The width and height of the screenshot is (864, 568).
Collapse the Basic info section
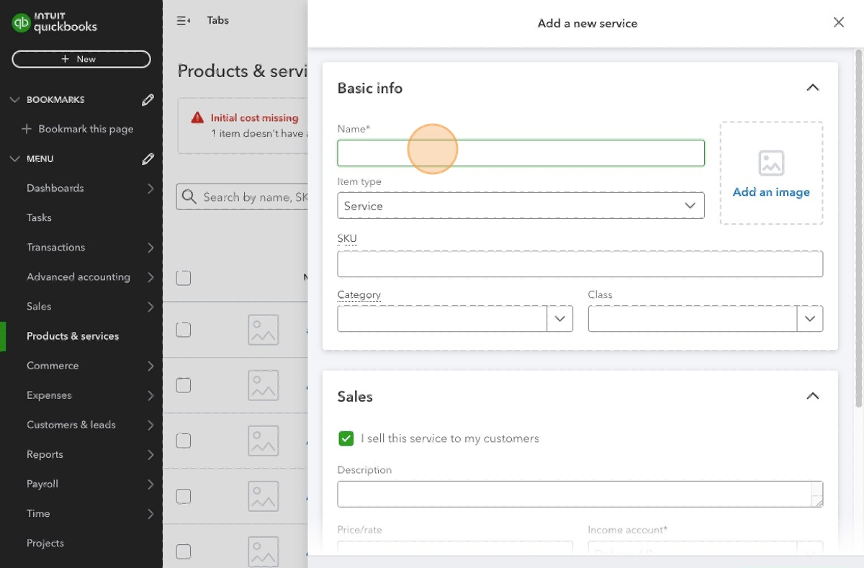(812, 88)
